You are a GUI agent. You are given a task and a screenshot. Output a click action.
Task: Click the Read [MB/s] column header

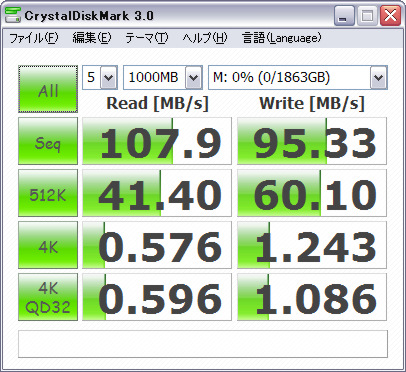[x=157, y=103]
